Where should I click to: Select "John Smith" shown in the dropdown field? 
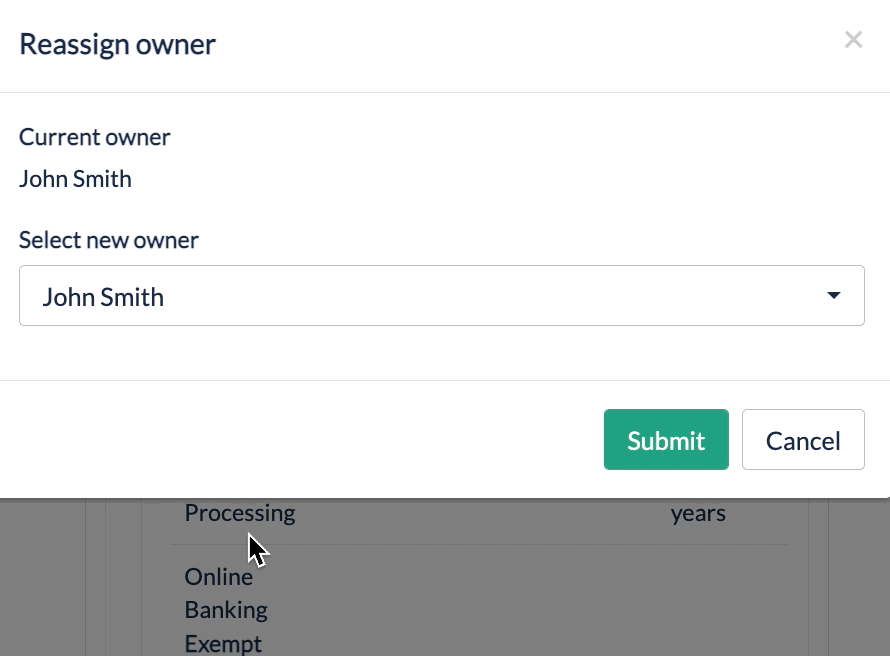point(101,296)
